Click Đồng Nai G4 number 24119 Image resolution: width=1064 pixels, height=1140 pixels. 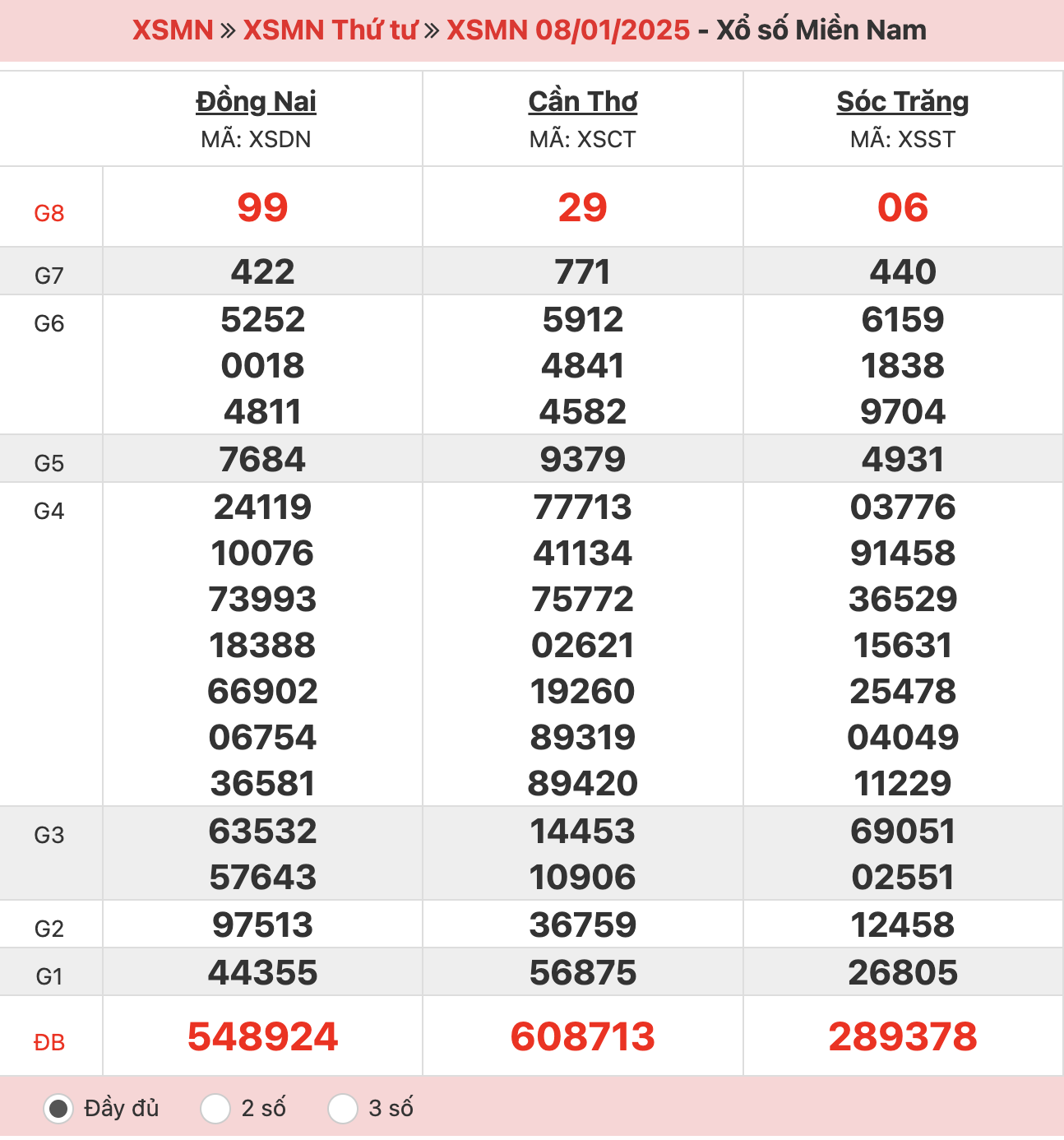262,507
